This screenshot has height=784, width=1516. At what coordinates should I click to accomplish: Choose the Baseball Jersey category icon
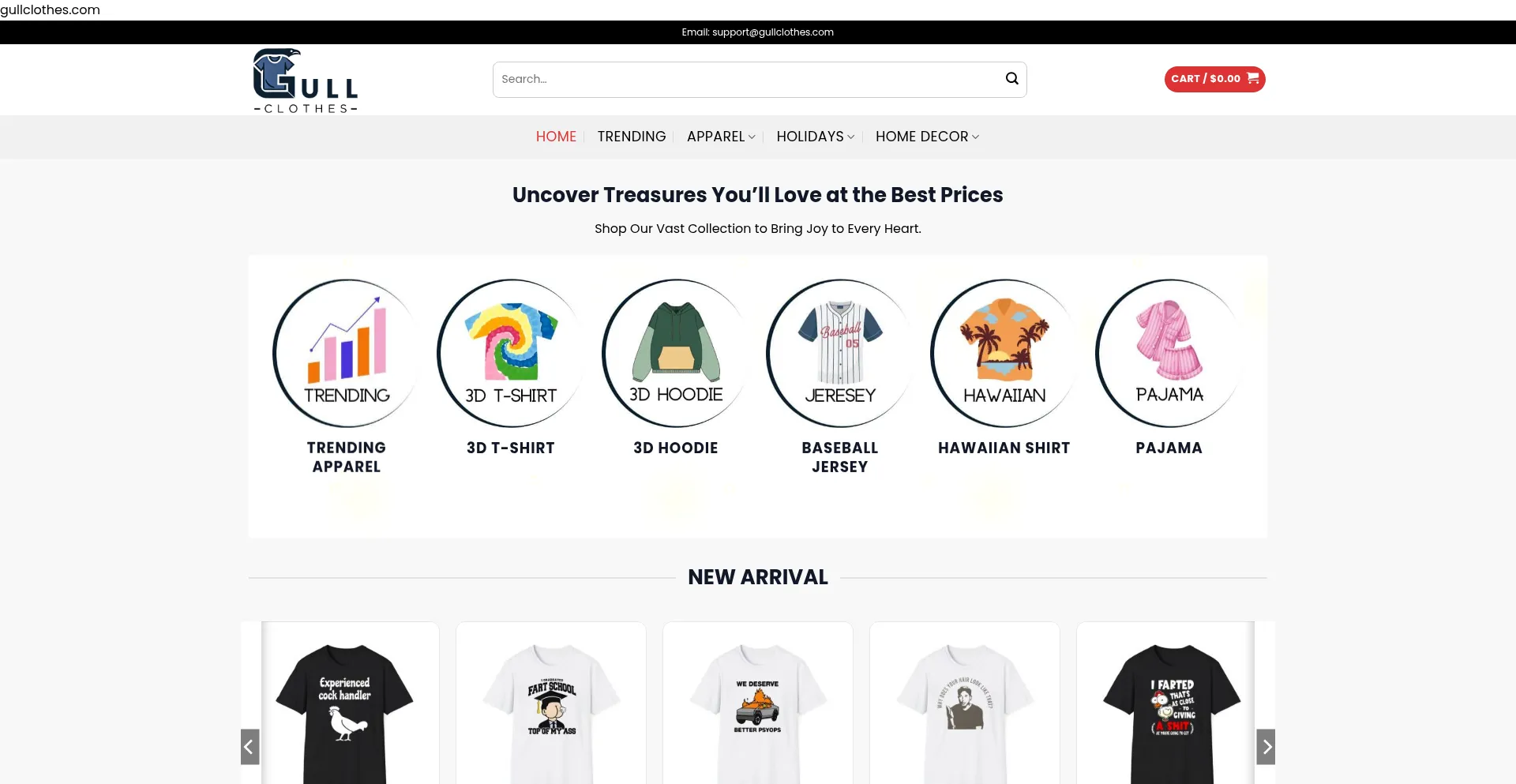[840, 353]
